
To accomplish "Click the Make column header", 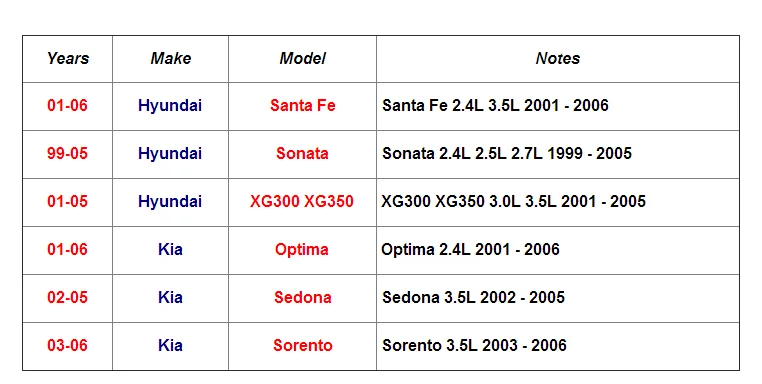I will tap(171, 59).
